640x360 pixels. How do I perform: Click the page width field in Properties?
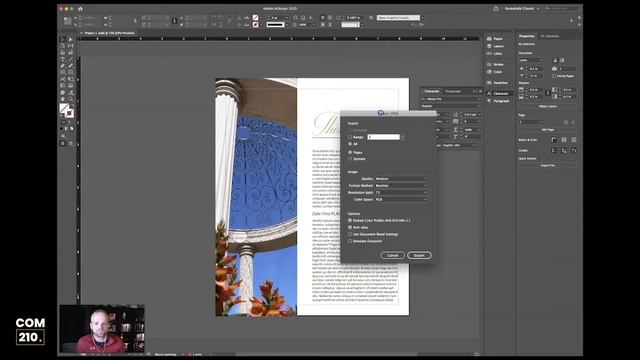pyautogui.click(x=535, y=69)
